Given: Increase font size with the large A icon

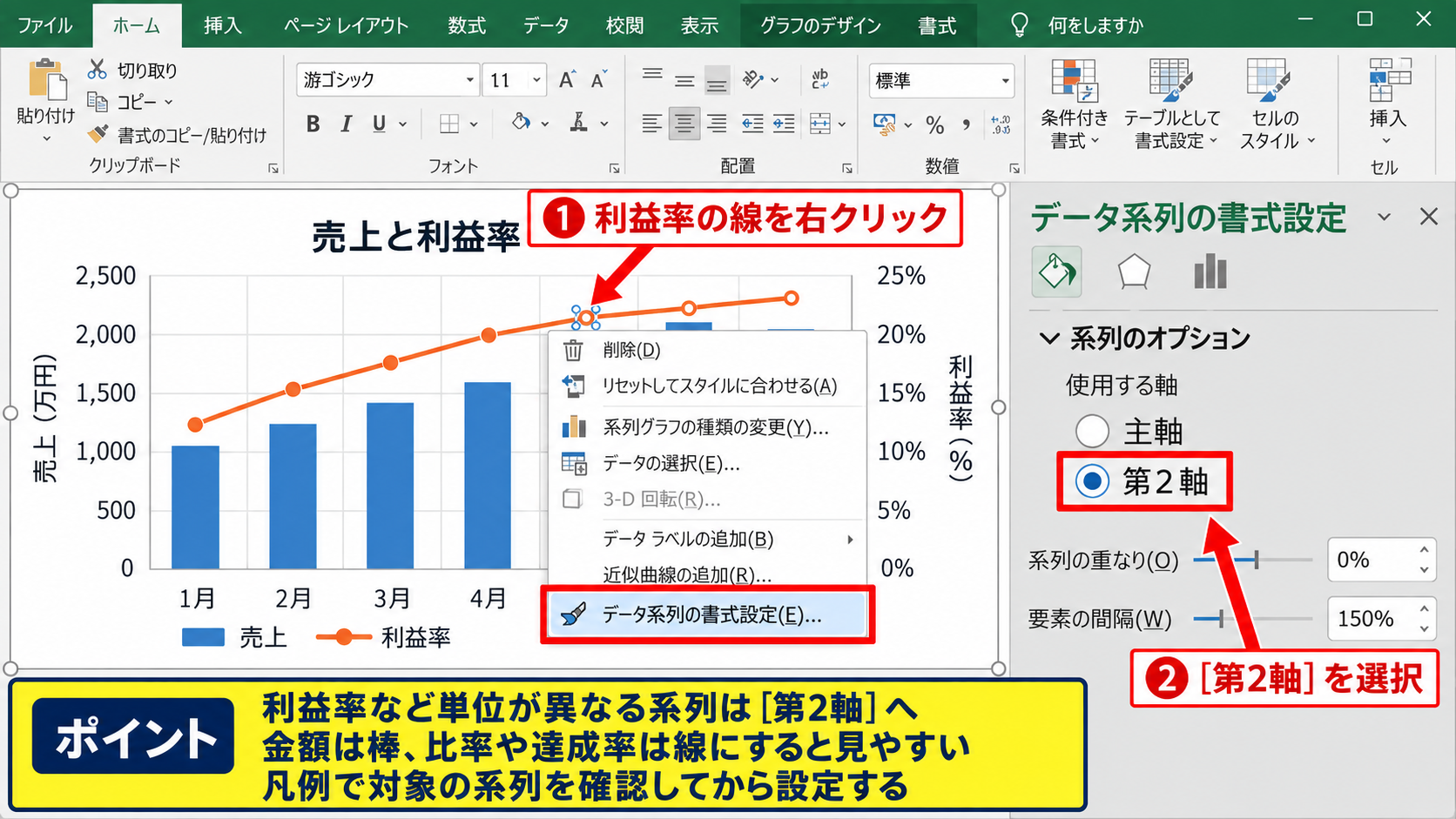Looking at the screenshot, I should (x=567, y=80).
